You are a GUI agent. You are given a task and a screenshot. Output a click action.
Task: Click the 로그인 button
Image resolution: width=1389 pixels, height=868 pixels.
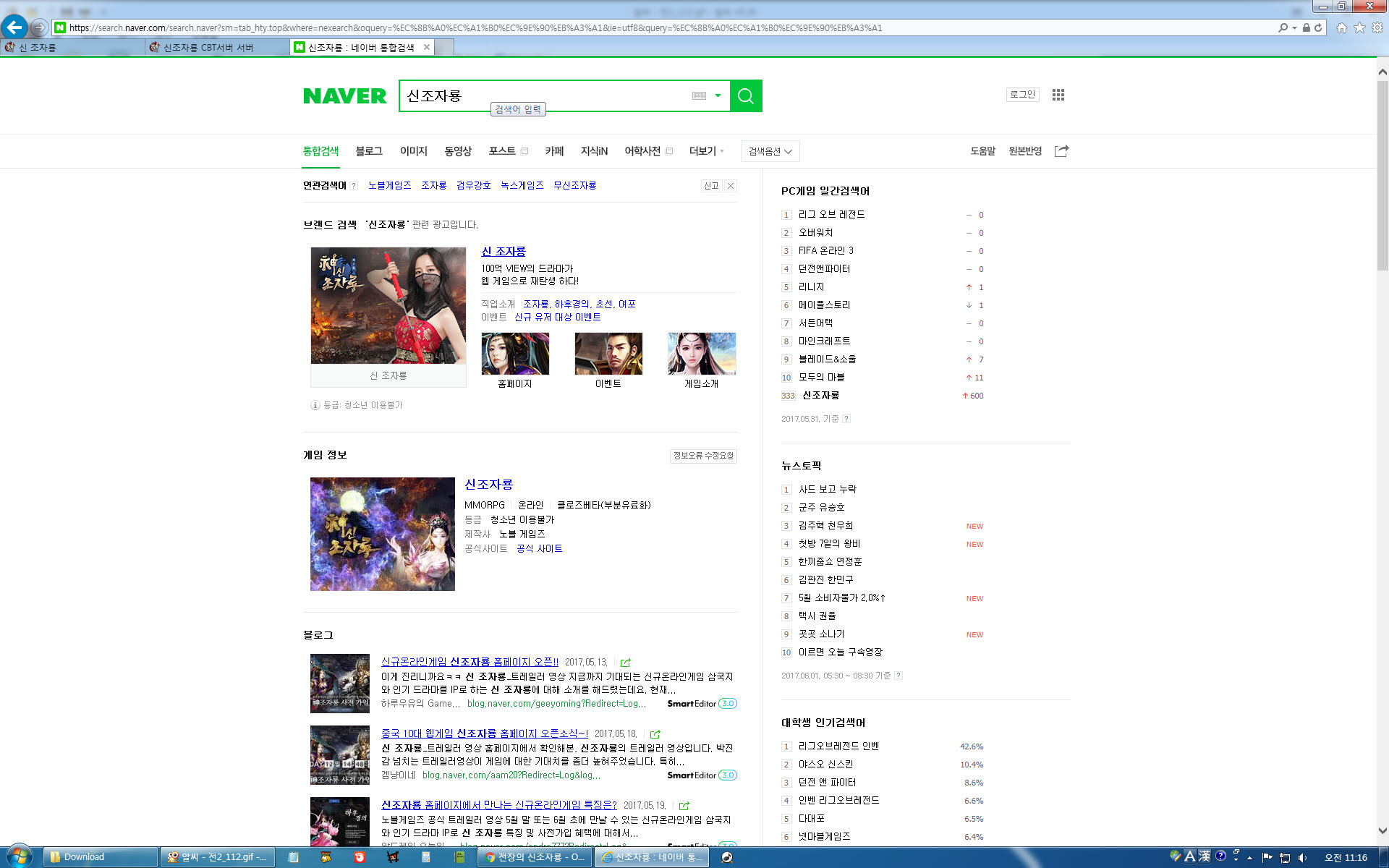click(1022, 94)
